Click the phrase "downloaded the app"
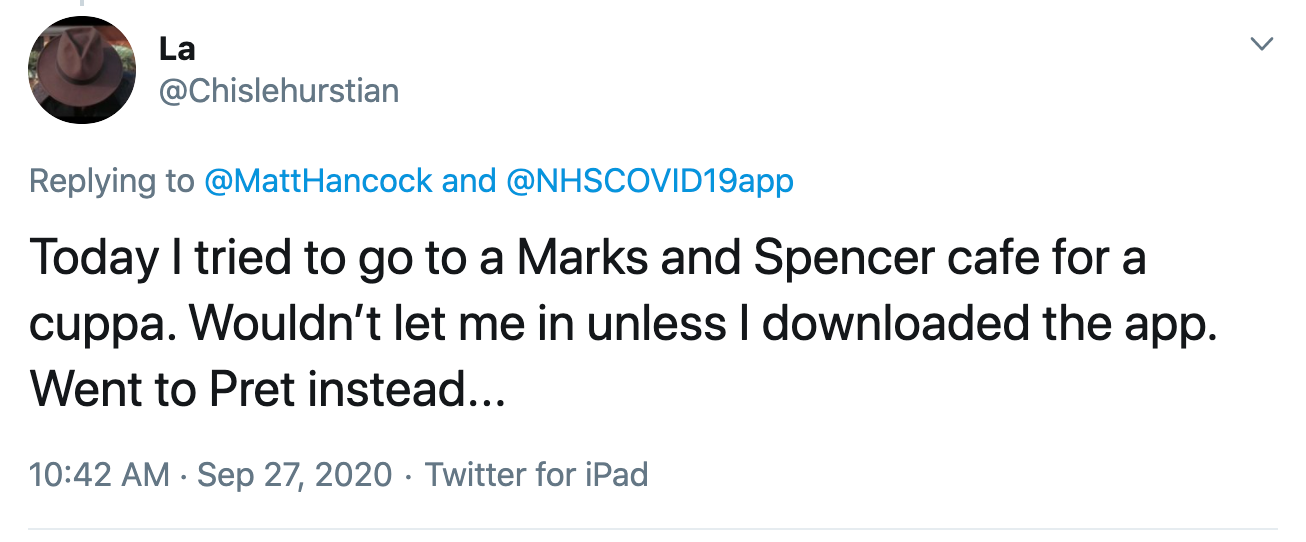This screenshot has height=542, width=1306. (990, 324)
